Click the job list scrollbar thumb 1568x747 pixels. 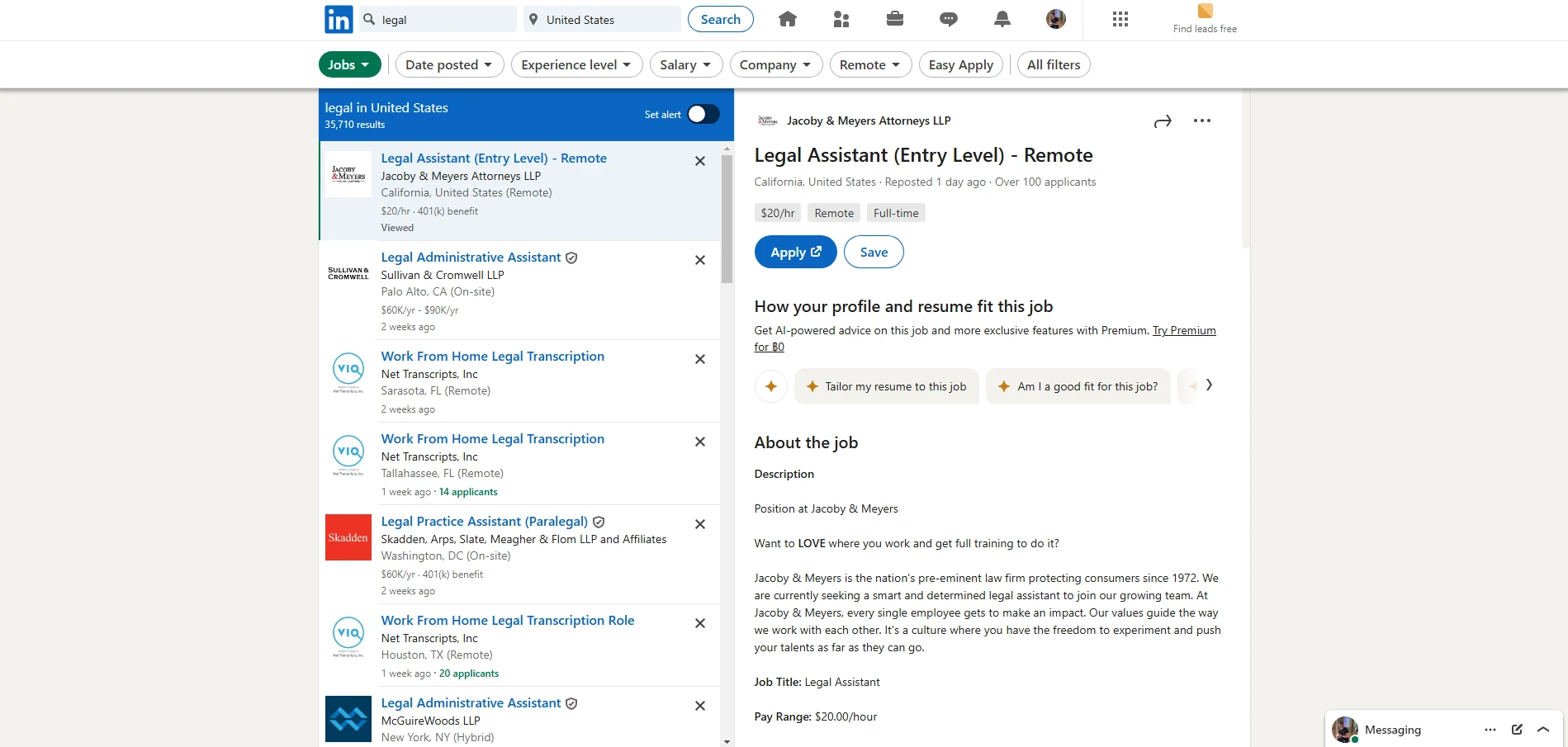pos(727,219)
